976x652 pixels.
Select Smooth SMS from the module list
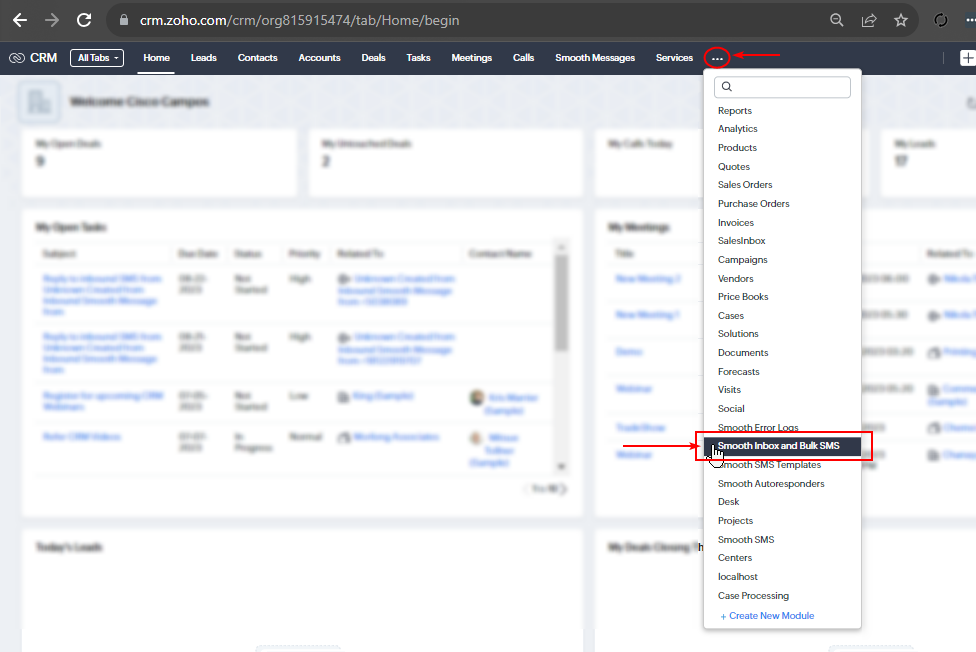tap(746, 540)
